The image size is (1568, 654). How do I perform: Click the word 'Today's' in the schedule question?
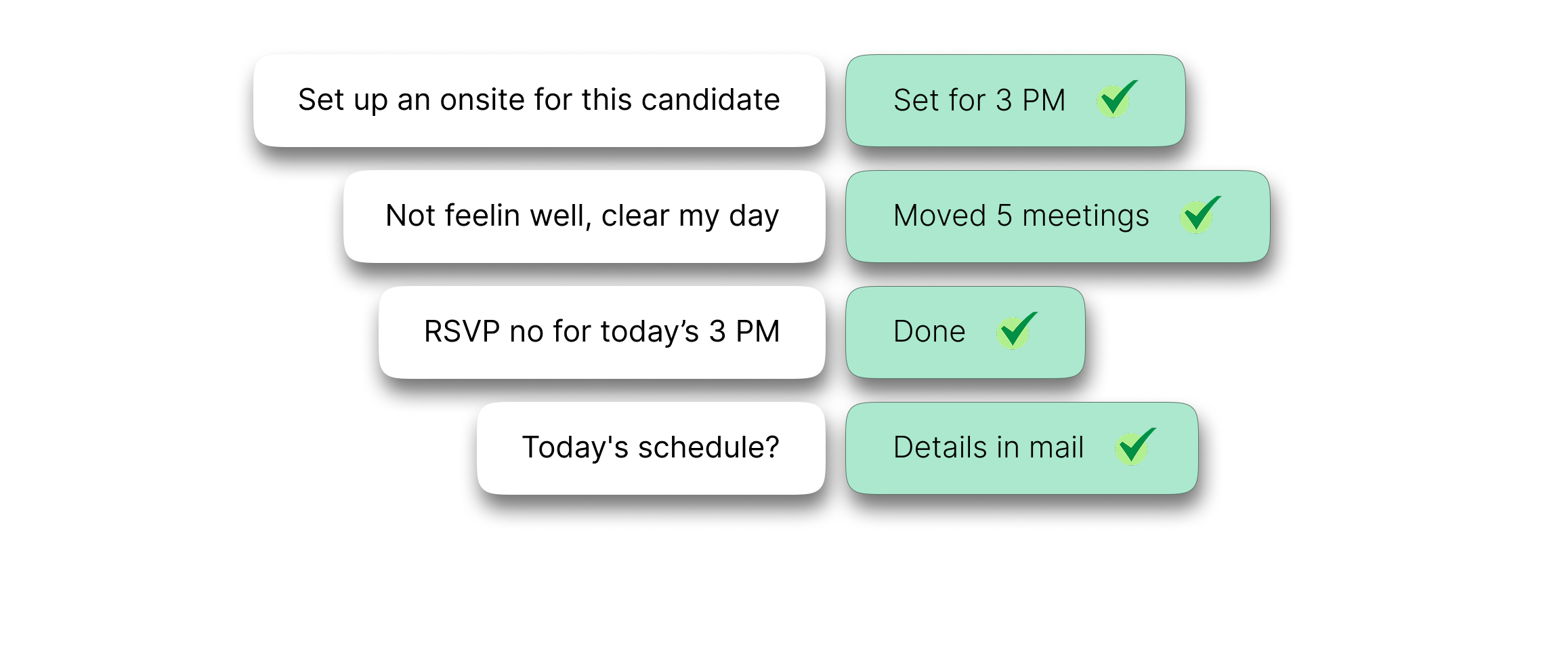click(575, 448)
